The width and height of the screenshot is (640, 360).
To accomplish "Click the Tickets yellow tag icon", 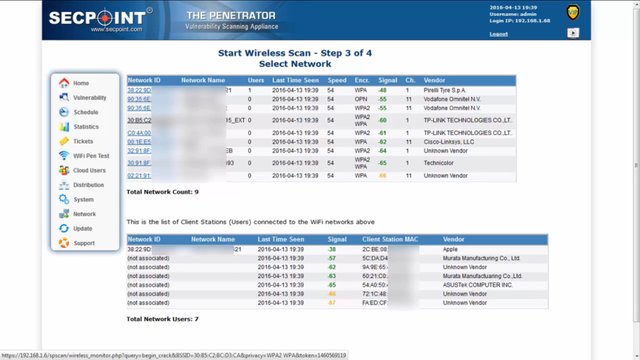I will (64, 141).
